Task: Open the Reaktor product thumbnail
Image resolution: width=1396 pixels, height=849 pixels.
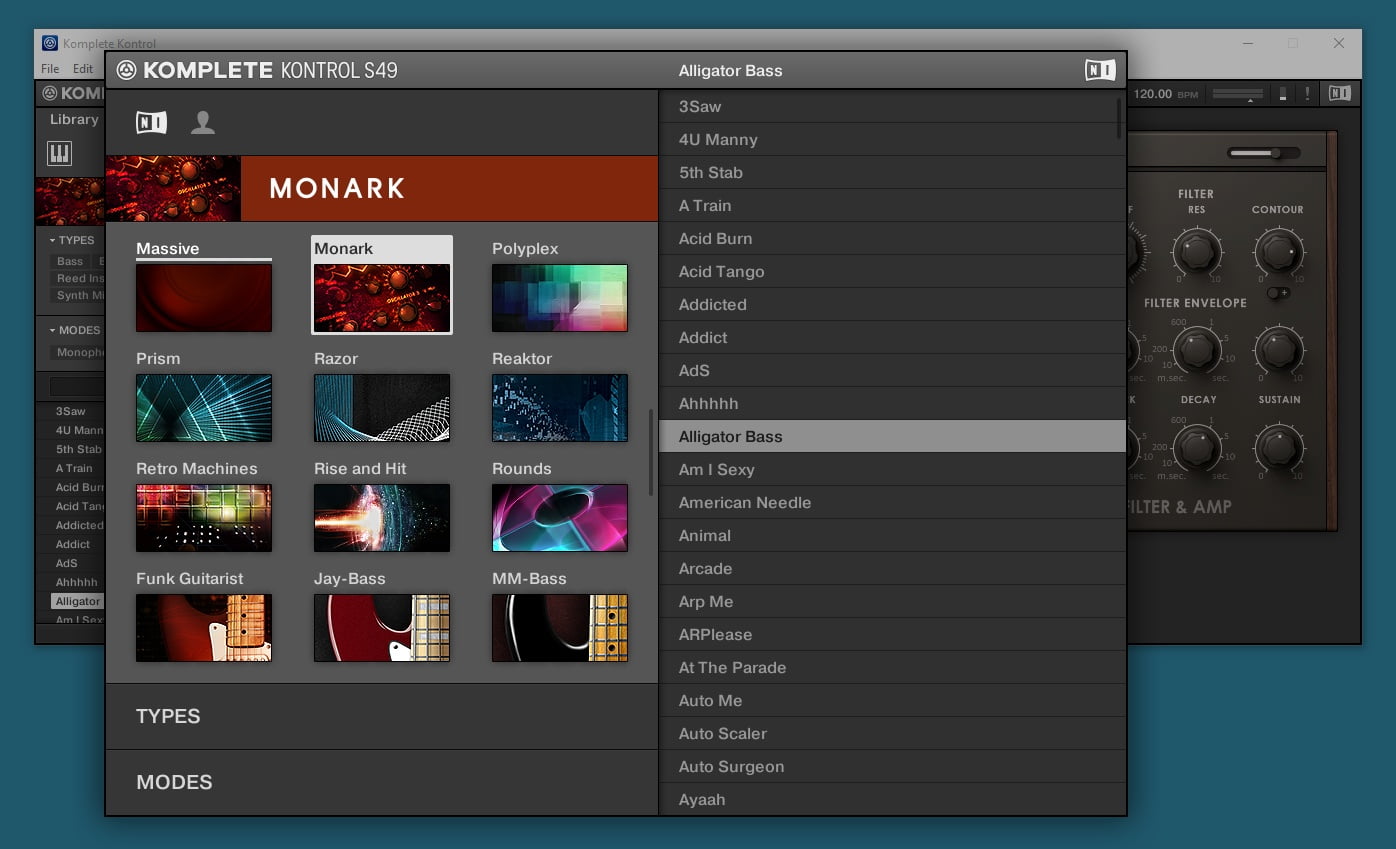Action: tap(560, 408)
